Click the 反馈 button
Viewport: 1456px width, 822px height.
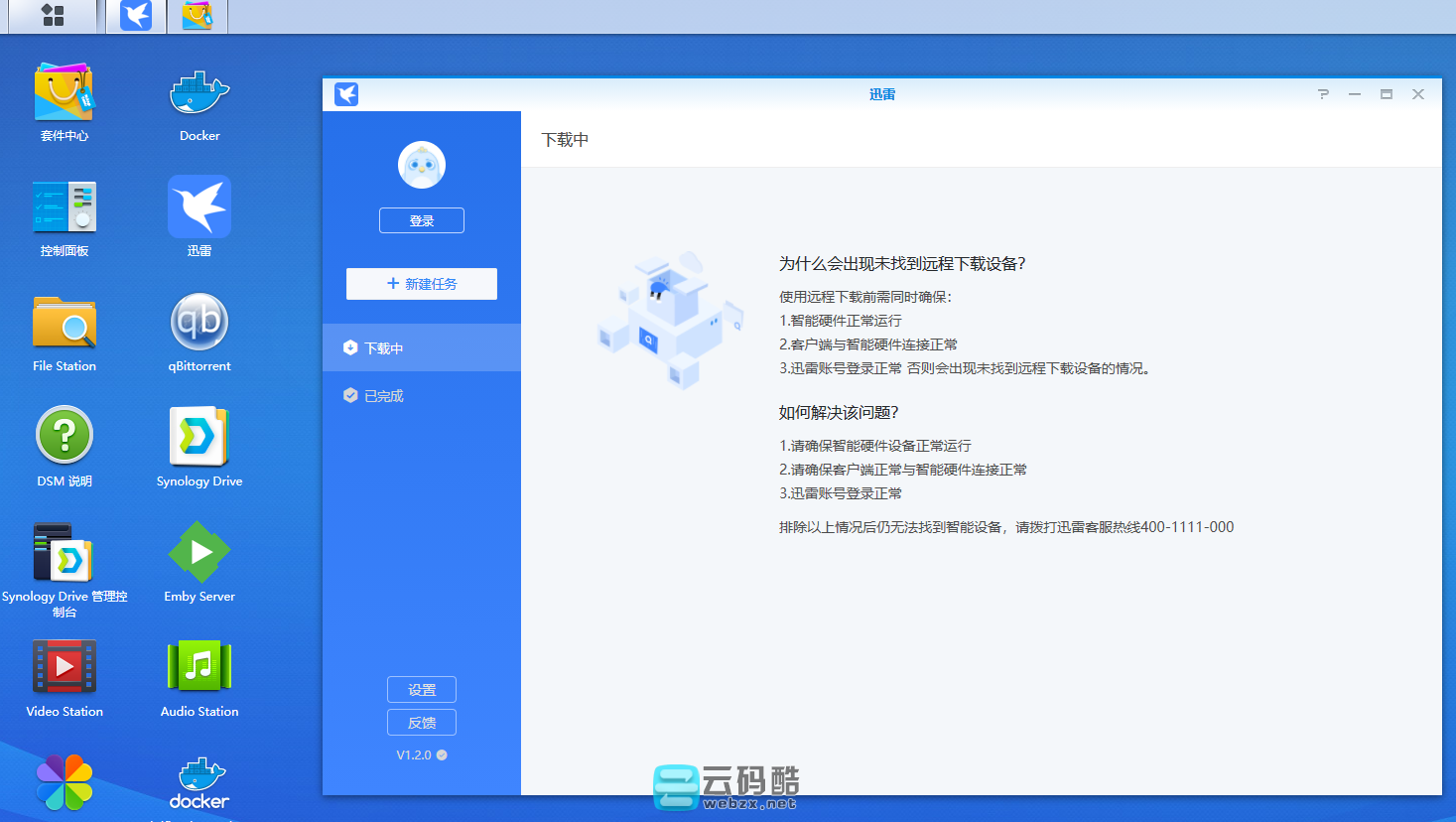click(422, 723)
